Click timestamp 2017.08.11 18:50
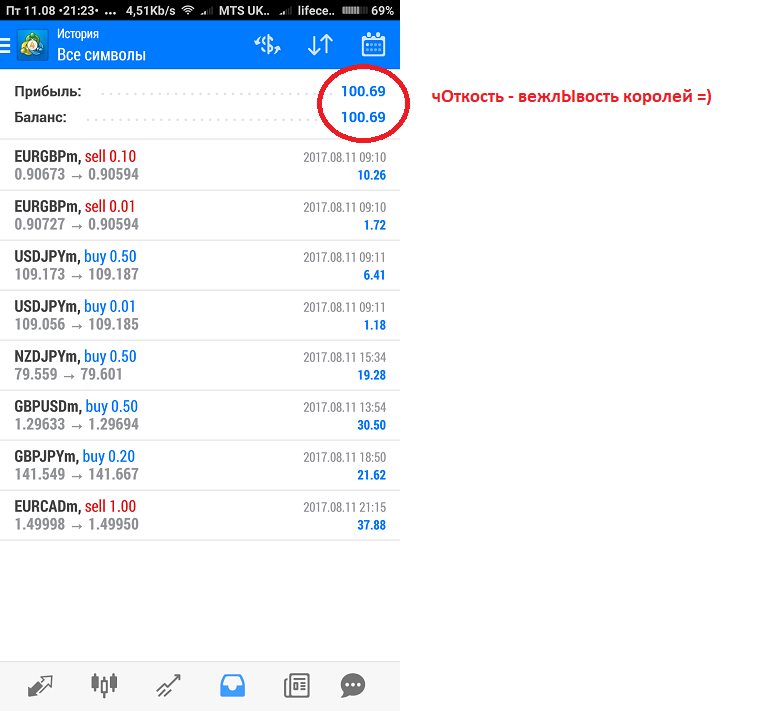Image resolution: width=761 pixels, height=711 pixels. tap(345, 458)
